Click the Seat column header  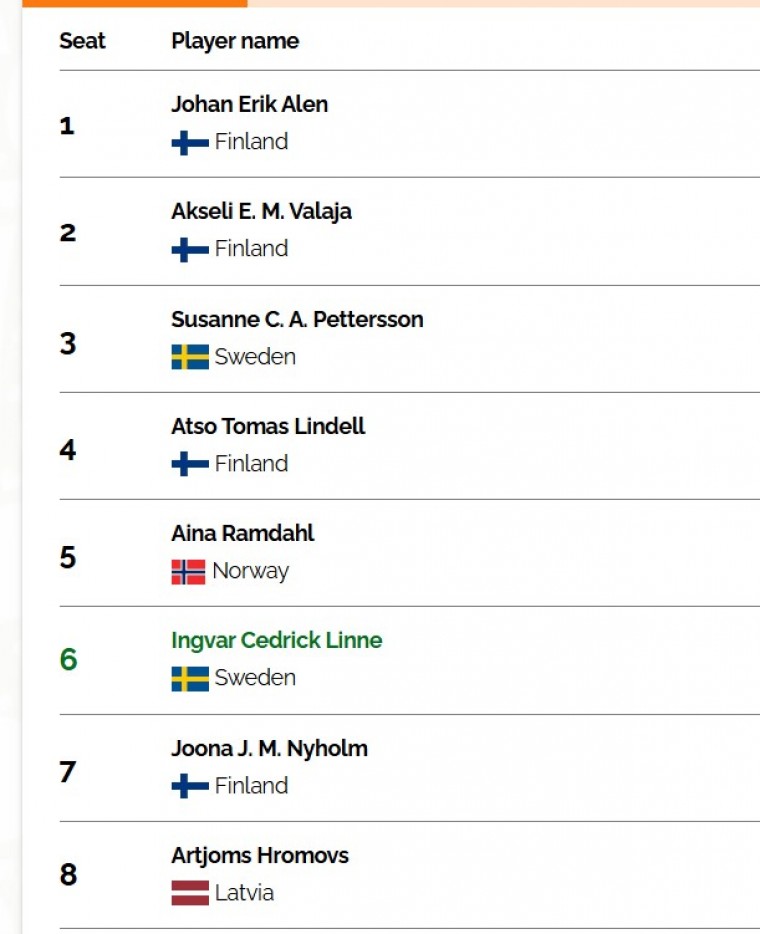[x=82, y=41]
